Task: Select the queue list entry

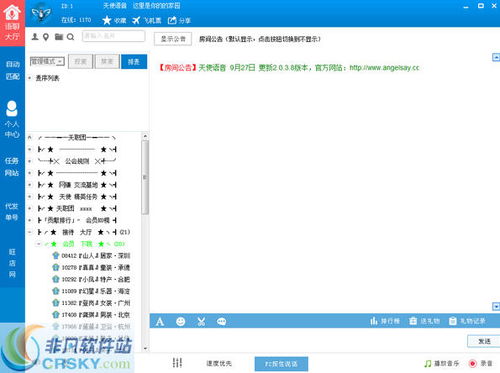Action: [47, 78]
